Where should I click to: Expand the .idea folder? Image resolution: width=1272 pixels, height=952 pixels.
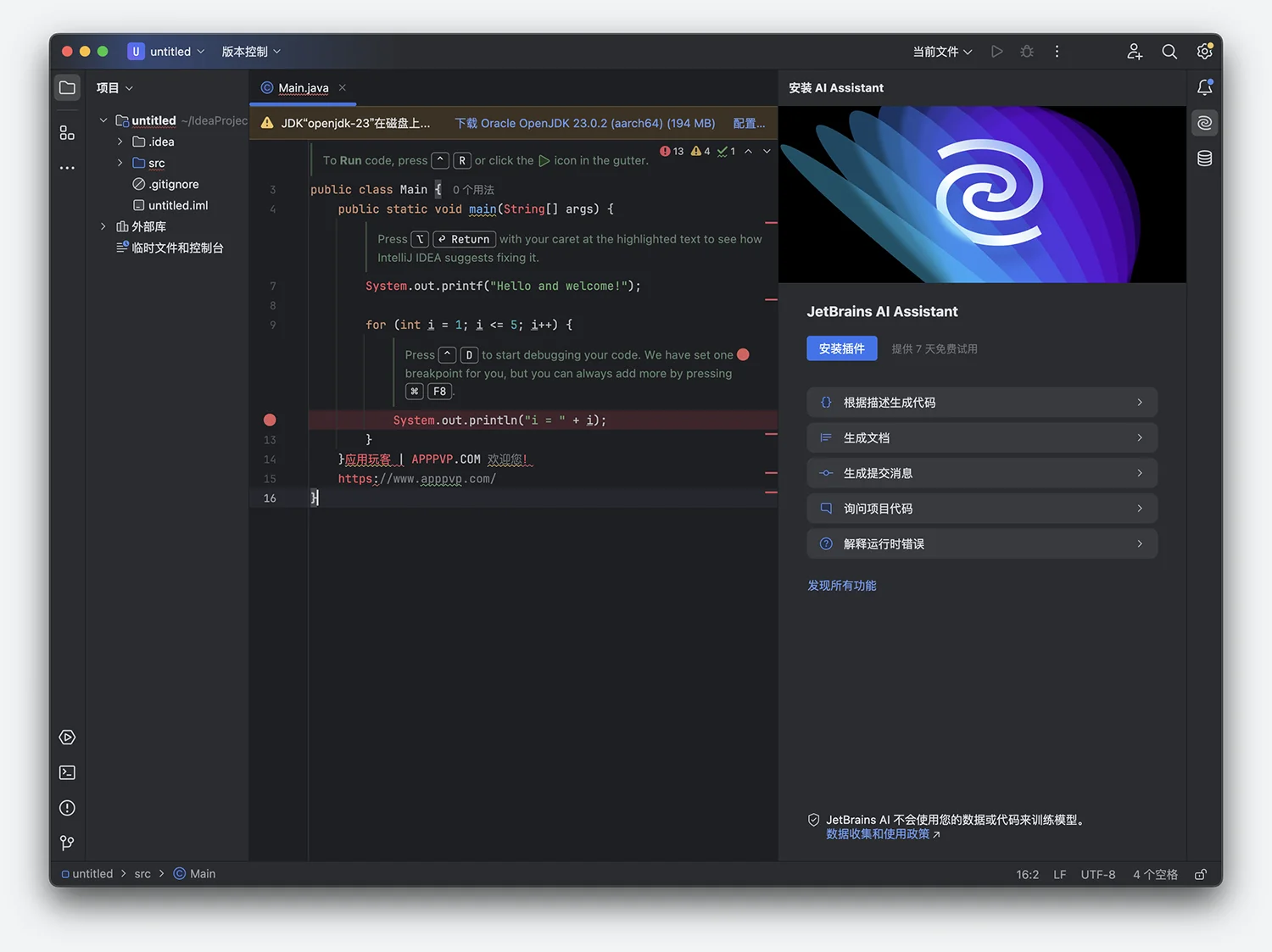[120, 142]
